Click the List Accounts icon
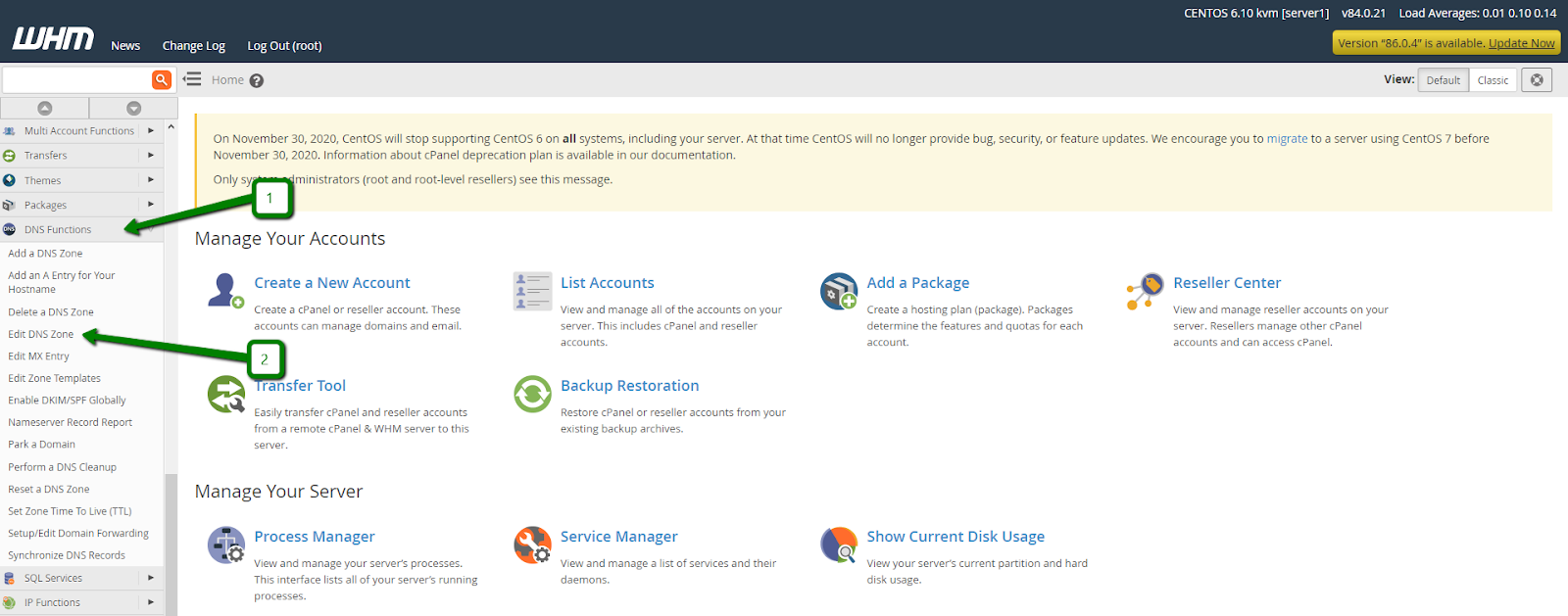The height and width of the screenshot is (616, 1568). coord(532,291)
